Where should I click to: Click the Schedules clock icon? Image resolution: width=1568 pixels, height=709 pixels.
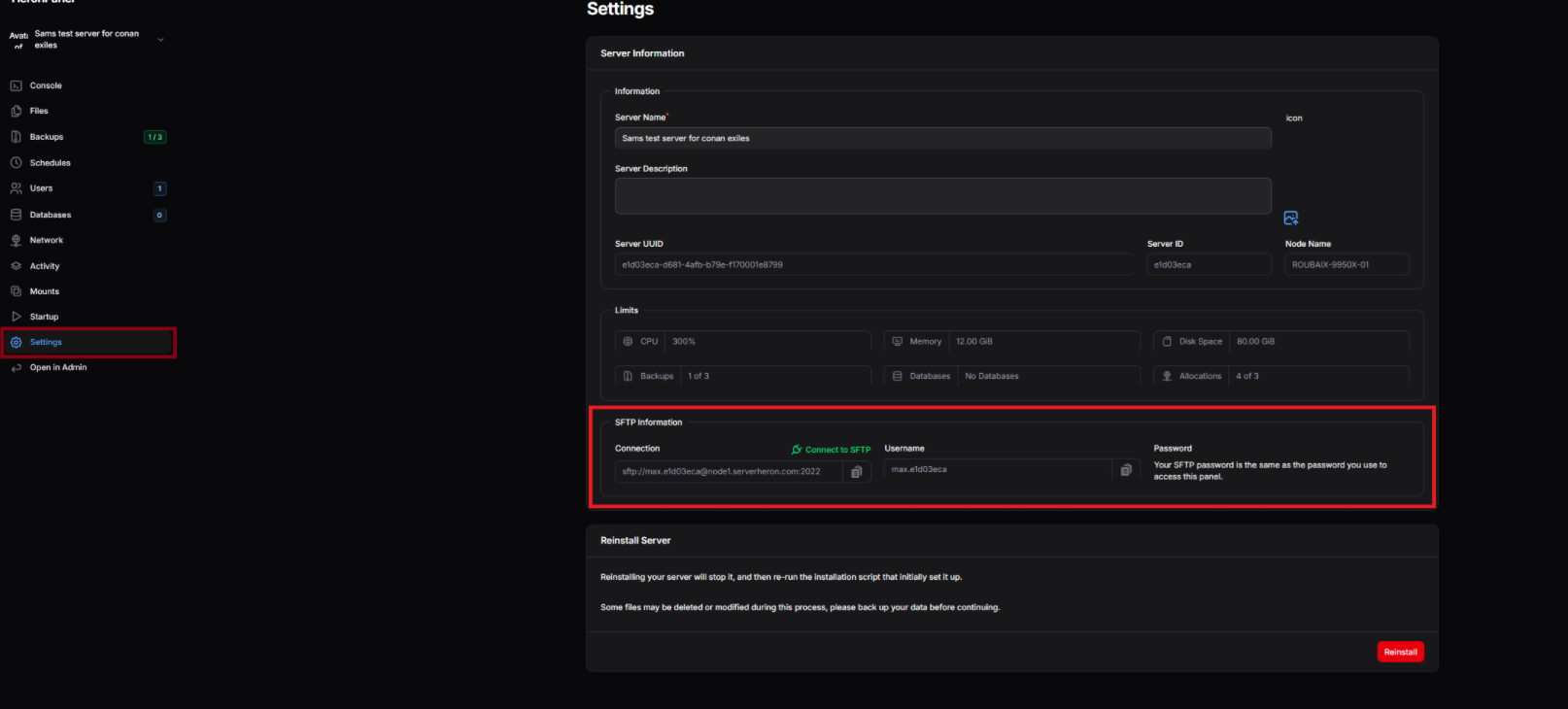pyautogui.click(x=17, y=163)
